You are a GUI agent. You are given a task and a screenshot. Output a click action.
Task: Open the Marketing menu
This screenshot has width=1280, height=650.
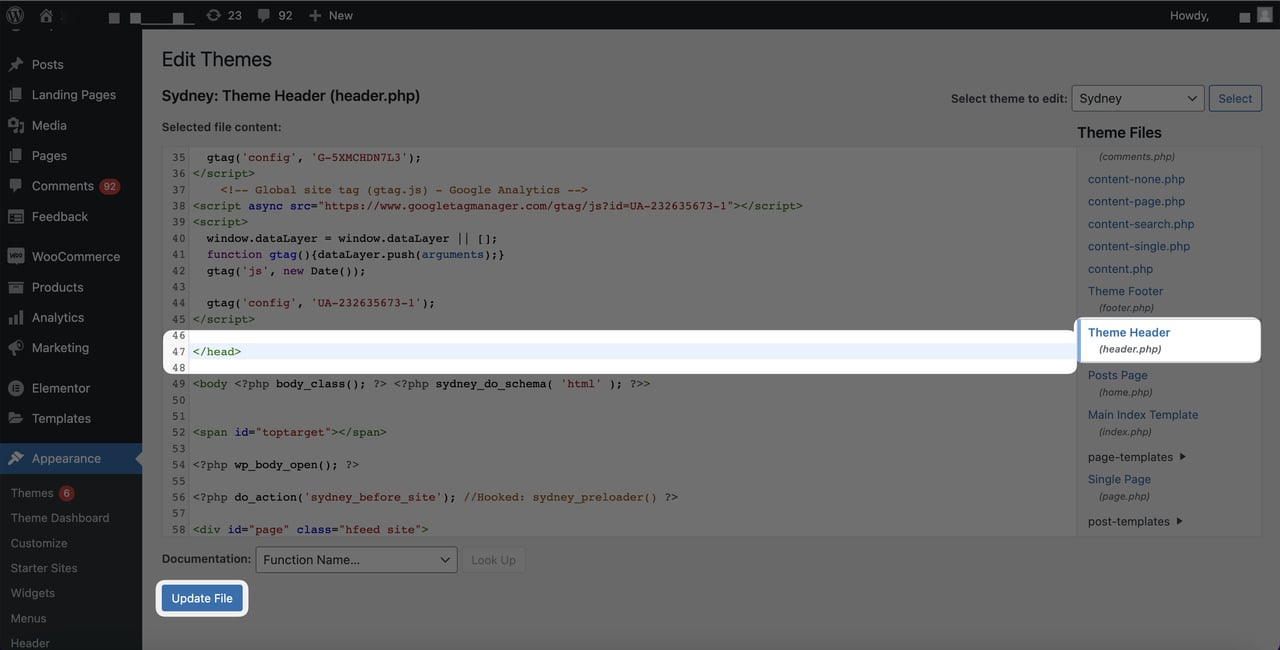click(60, 347)
